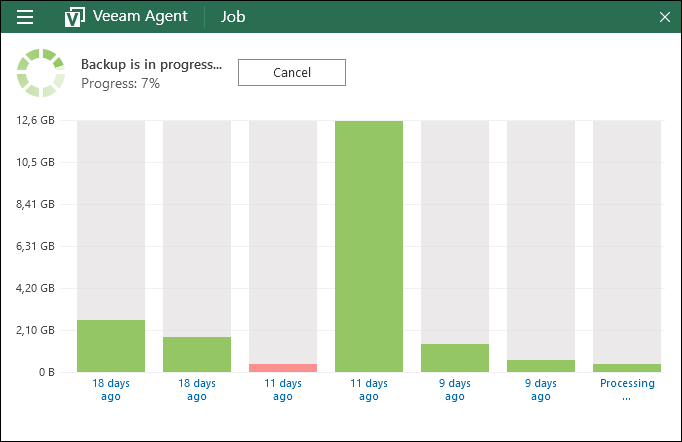Image resolution: width=682 pixels, height=442 pixels.
Task: Click the '8,41 GB' axis label
Action: pyautogui.click(x=35, y=204)
